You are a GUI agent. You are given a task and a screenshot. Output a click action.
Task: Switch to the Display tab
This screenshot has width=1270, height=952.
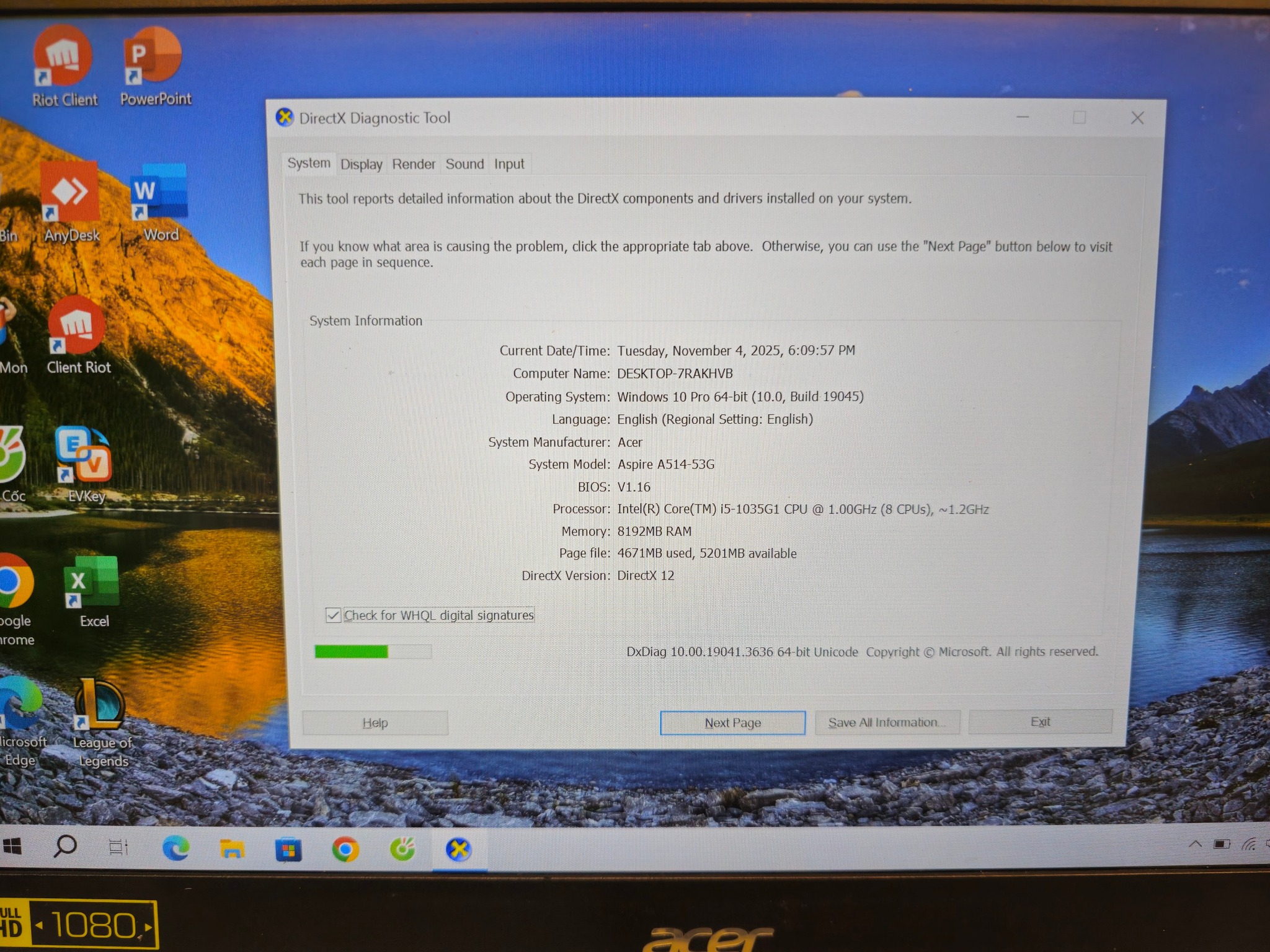[362, 164]
